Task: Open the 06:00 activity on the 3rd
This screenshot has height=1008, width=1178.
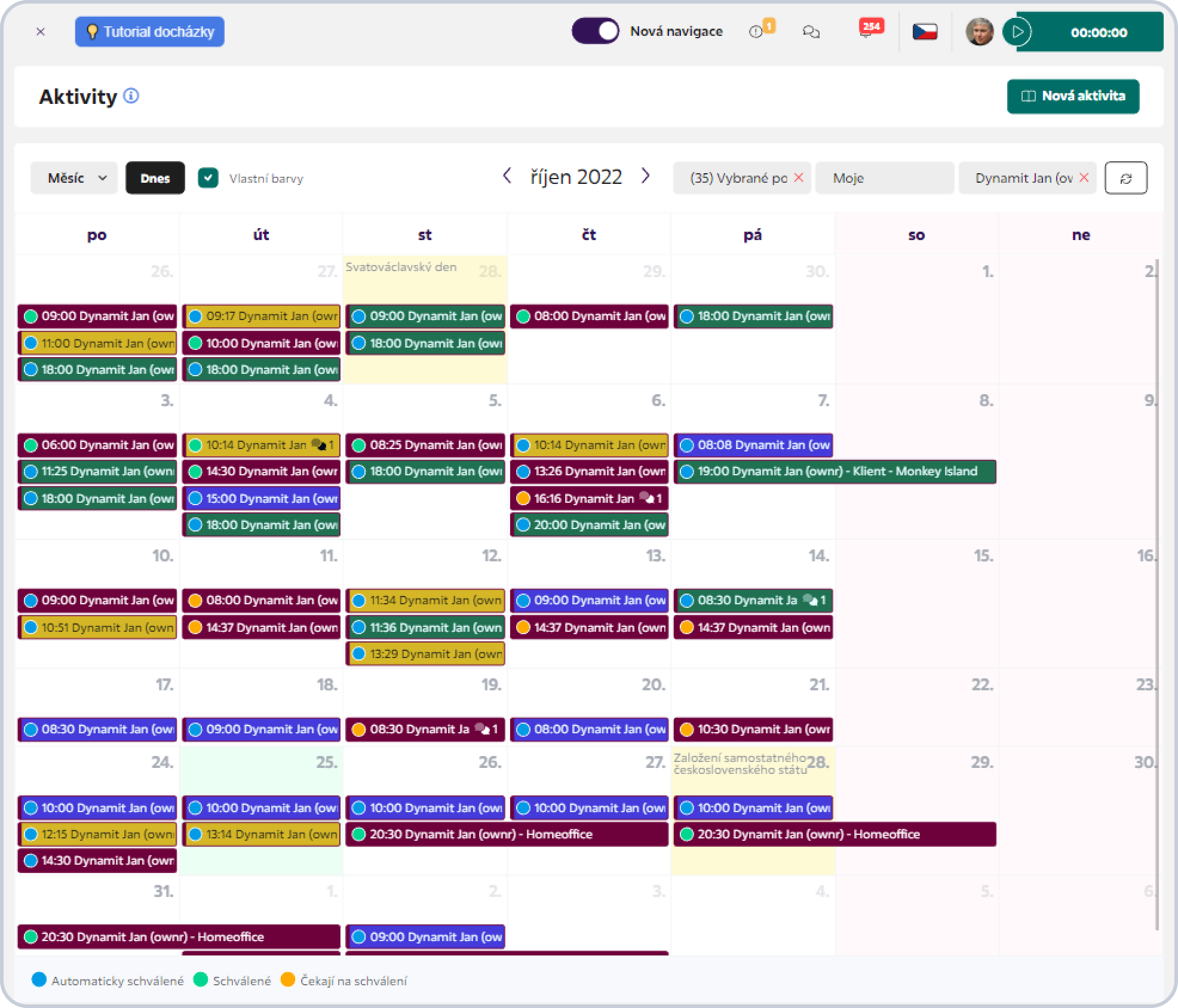Action: point(97,445)
